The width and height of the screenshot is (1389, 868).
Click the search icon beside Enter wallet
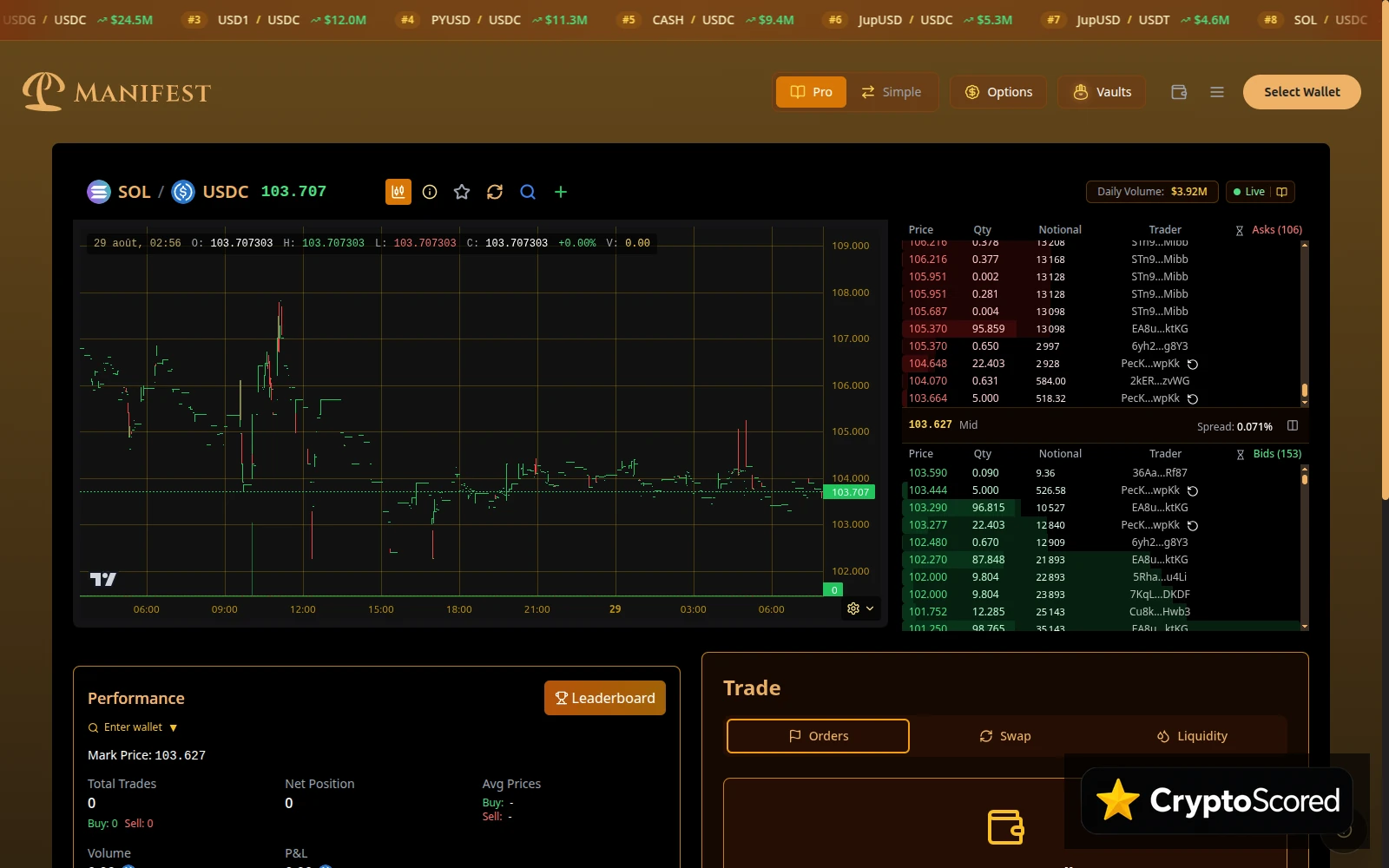coord(93,727)
